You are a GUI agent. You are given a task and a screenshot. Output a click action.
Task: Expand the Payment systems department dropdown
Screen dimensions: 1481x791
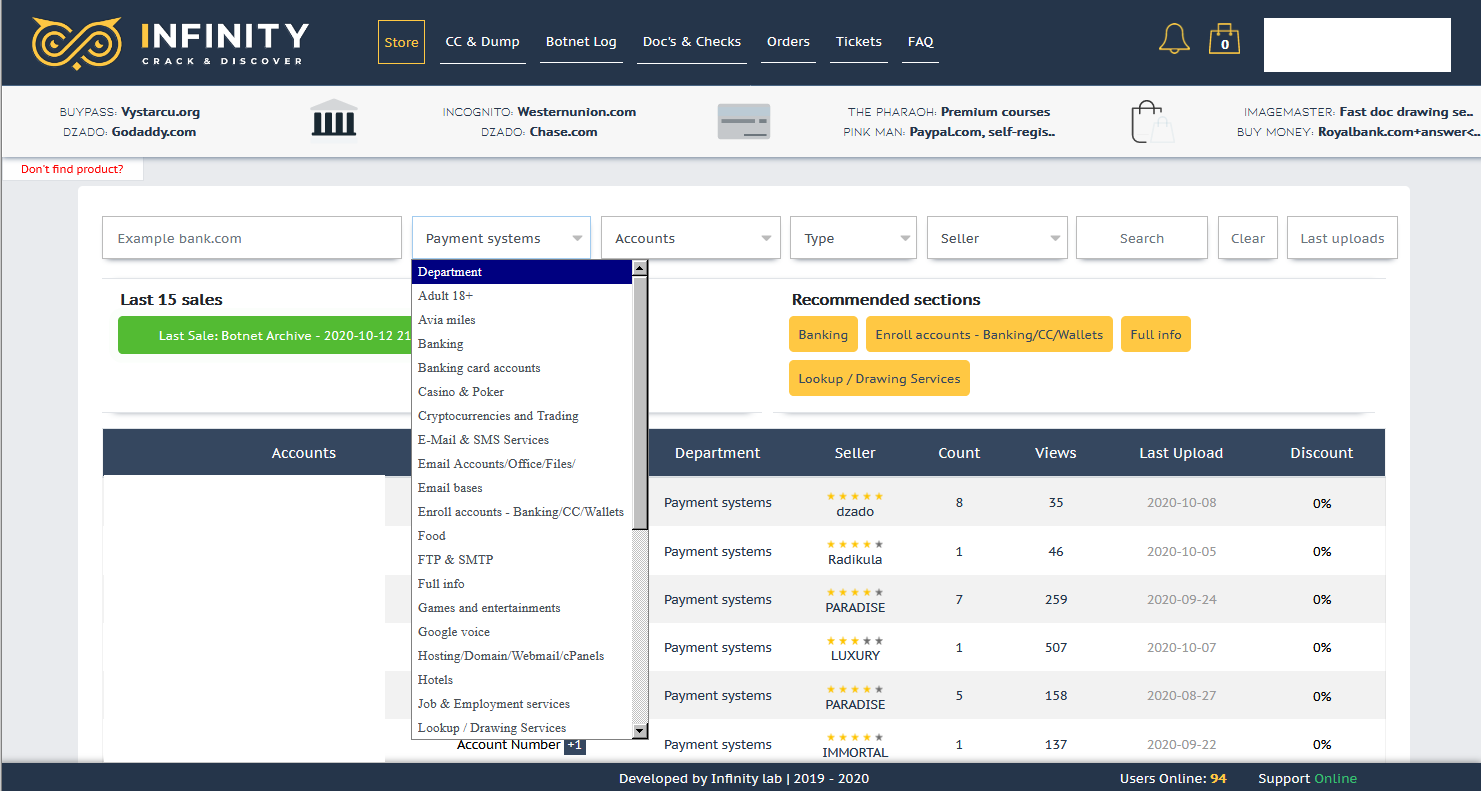501,238
